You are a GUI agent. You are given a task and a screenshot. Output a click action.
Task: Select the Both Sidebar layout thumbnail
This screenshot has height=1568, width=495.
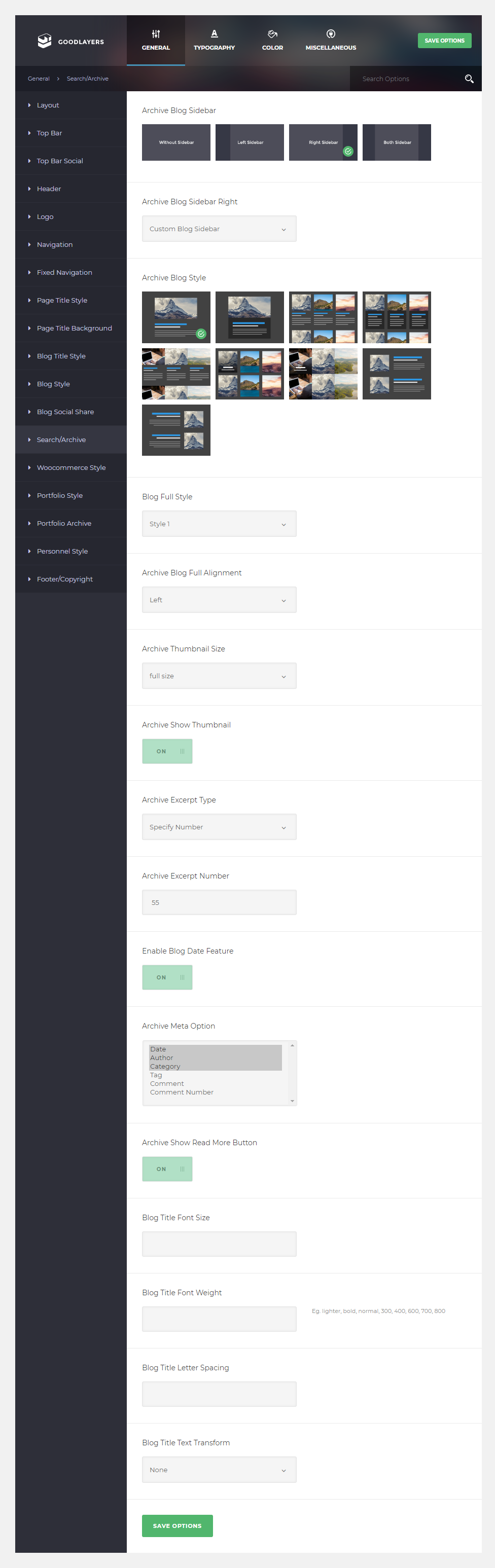397,142
